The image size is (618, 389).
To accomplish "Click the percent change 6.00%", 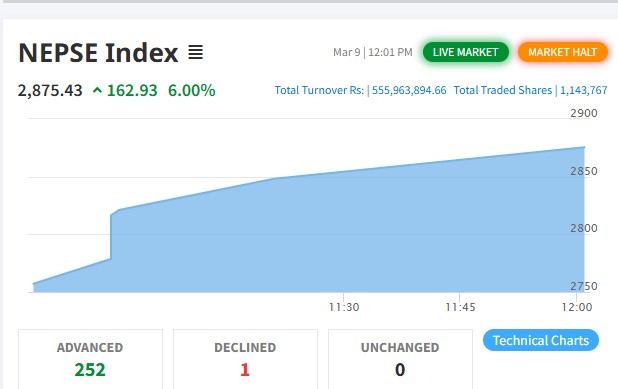I will (x=192, y=90).
